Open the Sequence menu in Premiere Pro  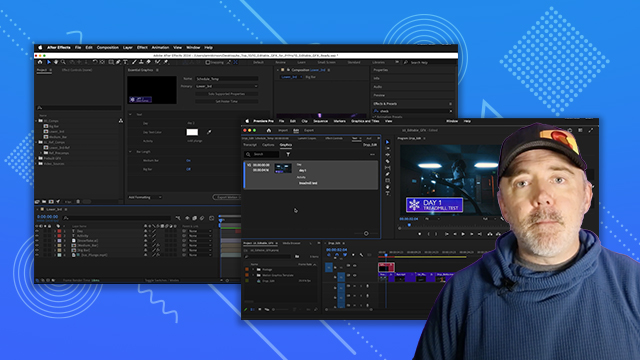320,121
